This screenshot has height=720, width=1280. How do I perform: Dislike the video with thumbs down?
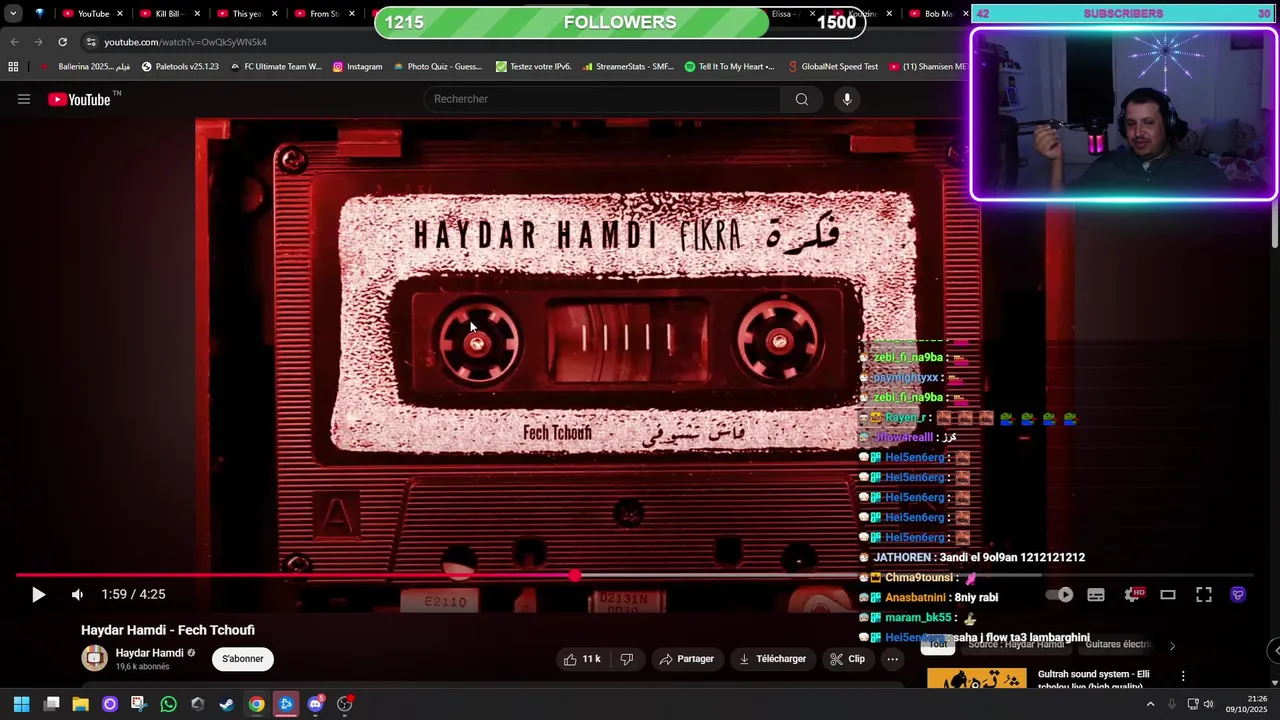[x=627, y=659]
